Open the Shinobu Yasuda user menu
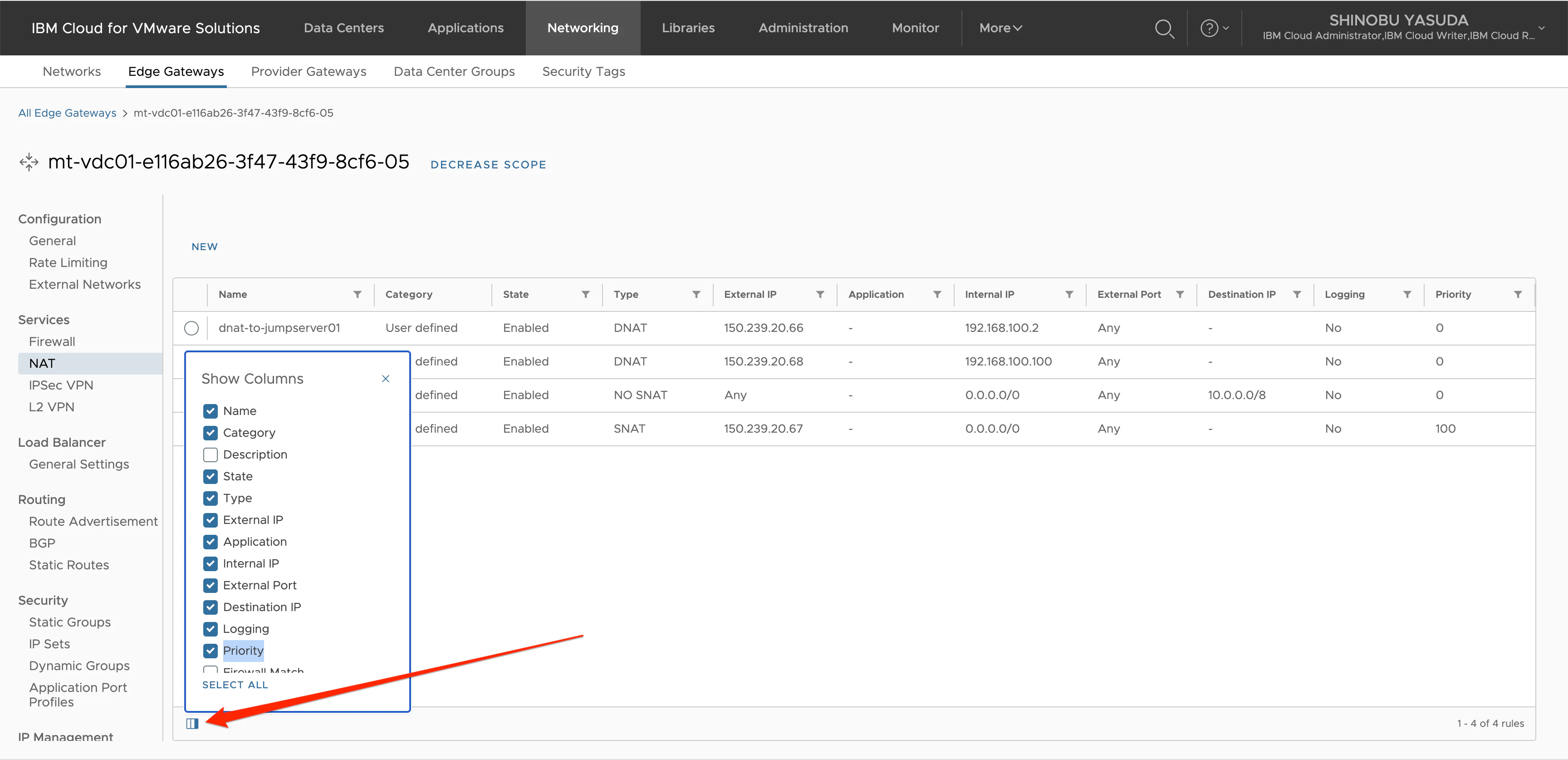This screenshot has height=760, width=1568. tap(1404, 27)
